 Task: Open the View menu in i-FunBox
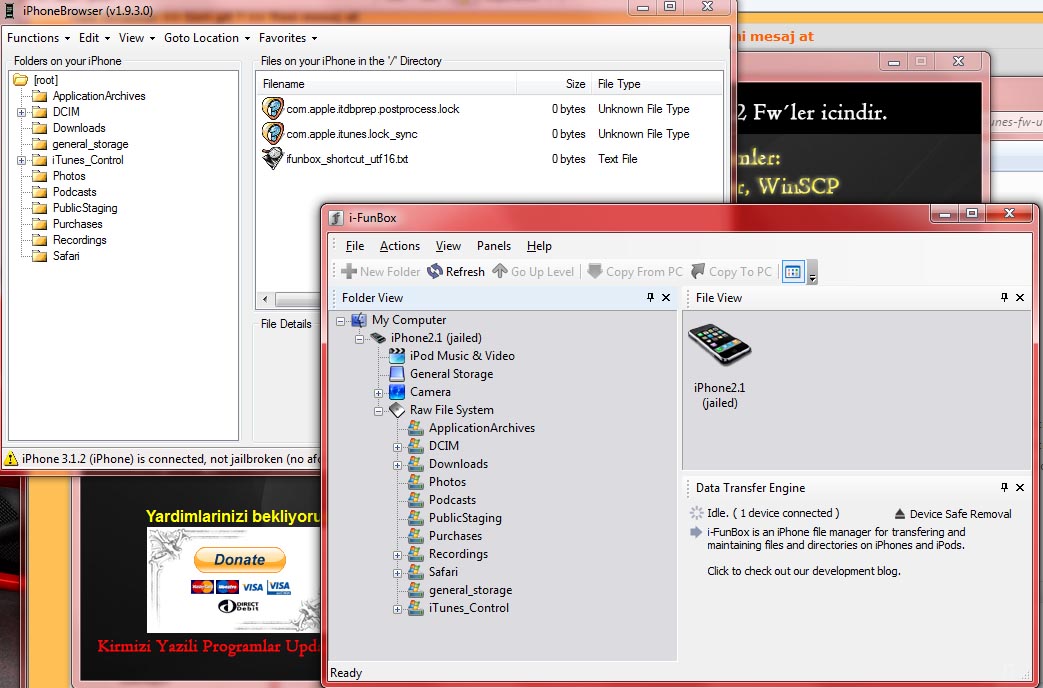click(x=448, y=246)
